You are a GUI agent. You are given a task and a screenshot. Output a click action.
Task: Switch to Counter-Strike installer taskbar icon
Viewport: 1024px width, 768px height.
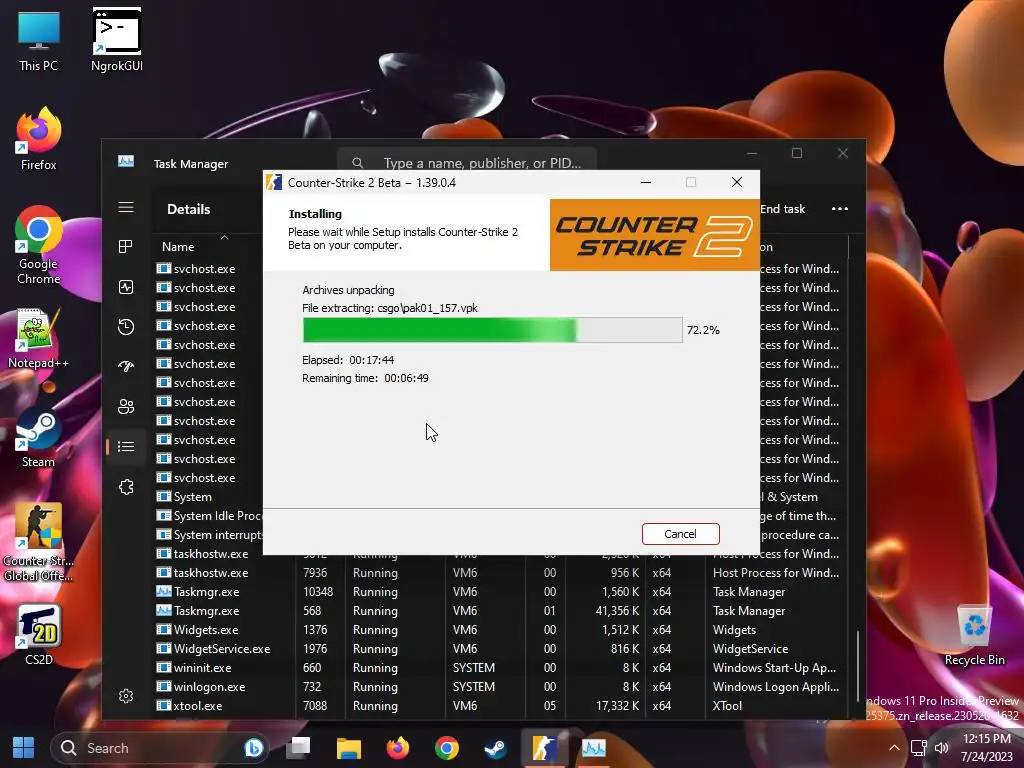544,748
